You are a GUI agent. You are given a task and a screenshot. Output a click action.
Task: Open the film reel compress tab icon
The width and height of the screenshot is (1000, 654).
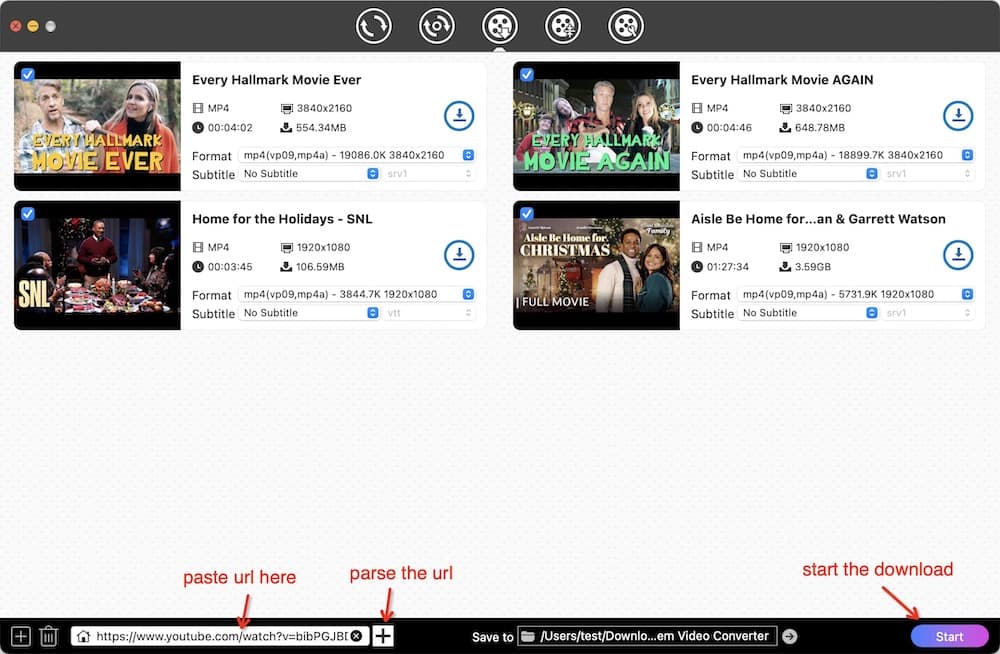click(x=562, y=26)
